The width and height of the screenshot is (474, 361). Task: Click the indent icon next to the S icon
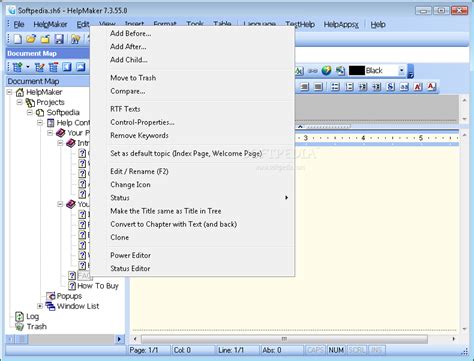click(377, 87)
